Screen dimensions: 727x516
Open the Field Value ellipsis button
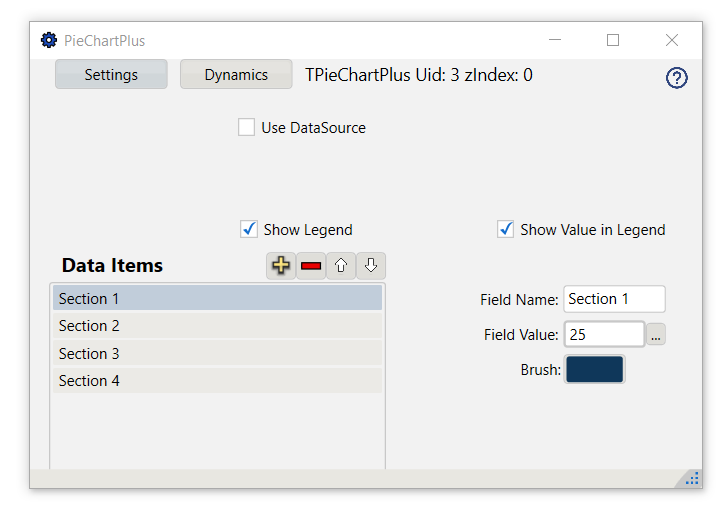click(x=656, y=335)
